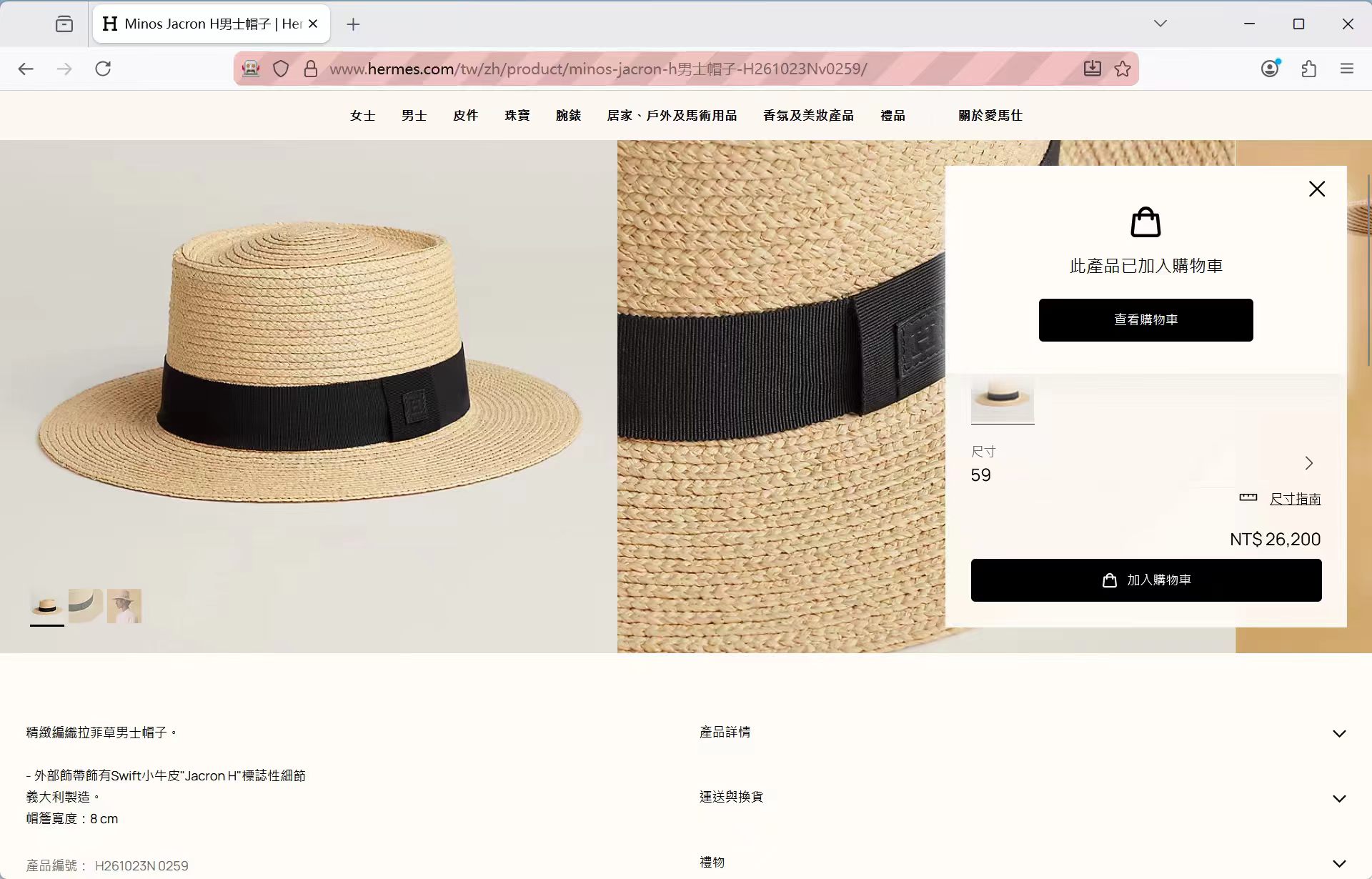
Task: Open the application hamburger menu
Action: point(1347,69)
